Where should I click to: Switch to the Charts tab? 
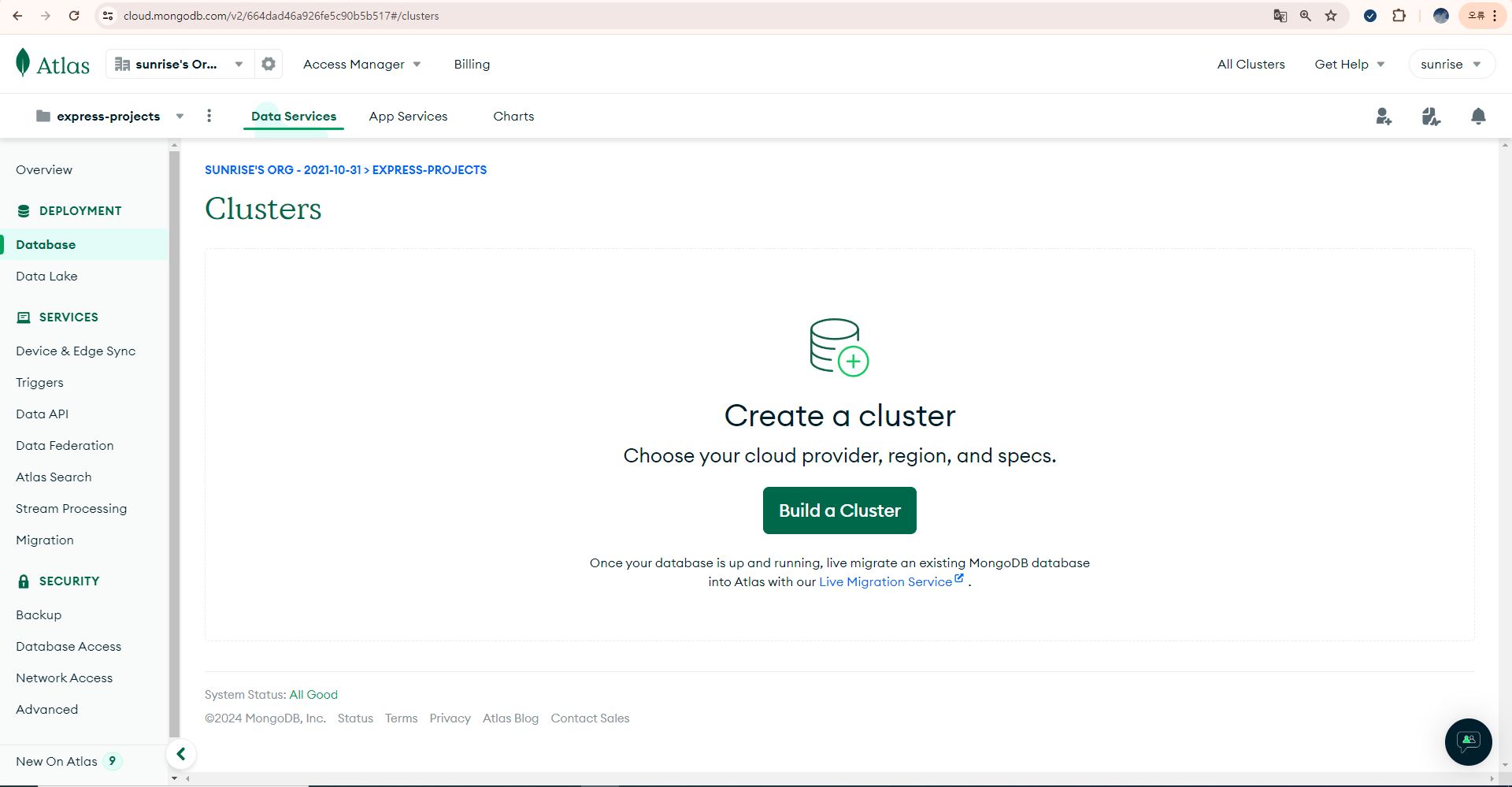513,116
